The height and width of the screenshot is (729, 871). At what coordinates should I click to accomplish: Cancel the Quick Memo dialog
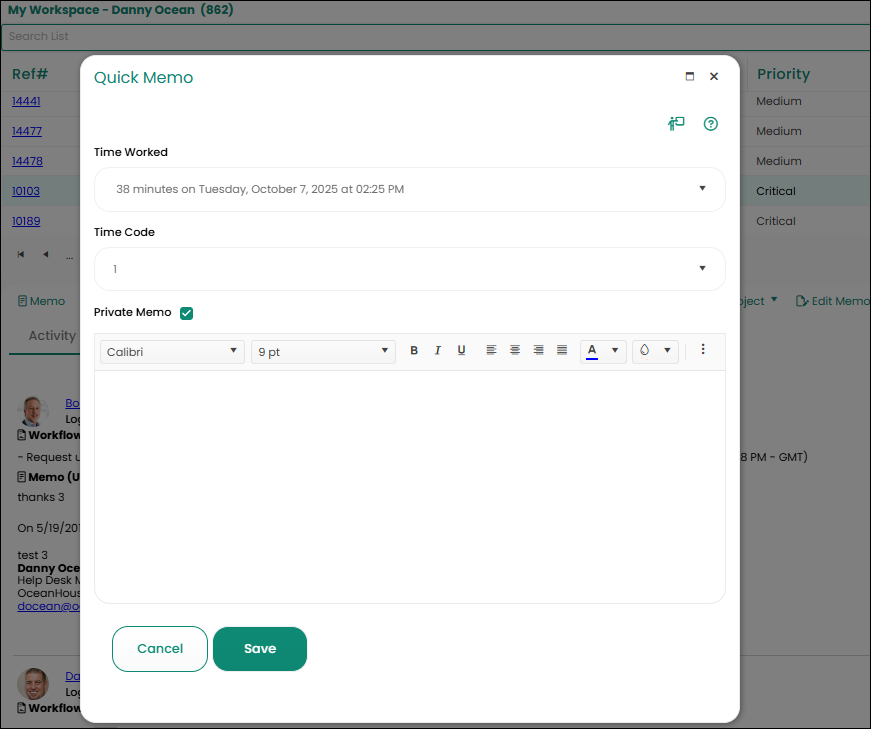pos(160,649)
